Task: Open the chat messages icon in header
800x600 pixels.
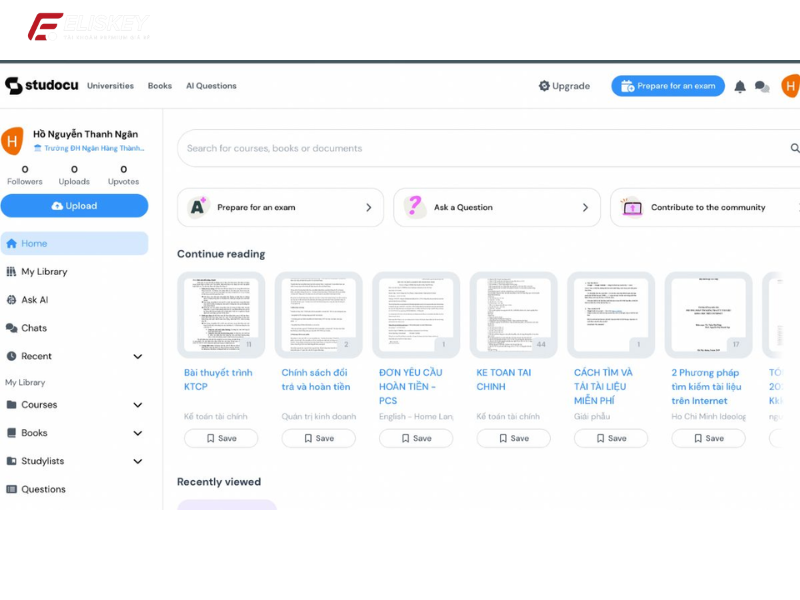Action: click(762, 86)
